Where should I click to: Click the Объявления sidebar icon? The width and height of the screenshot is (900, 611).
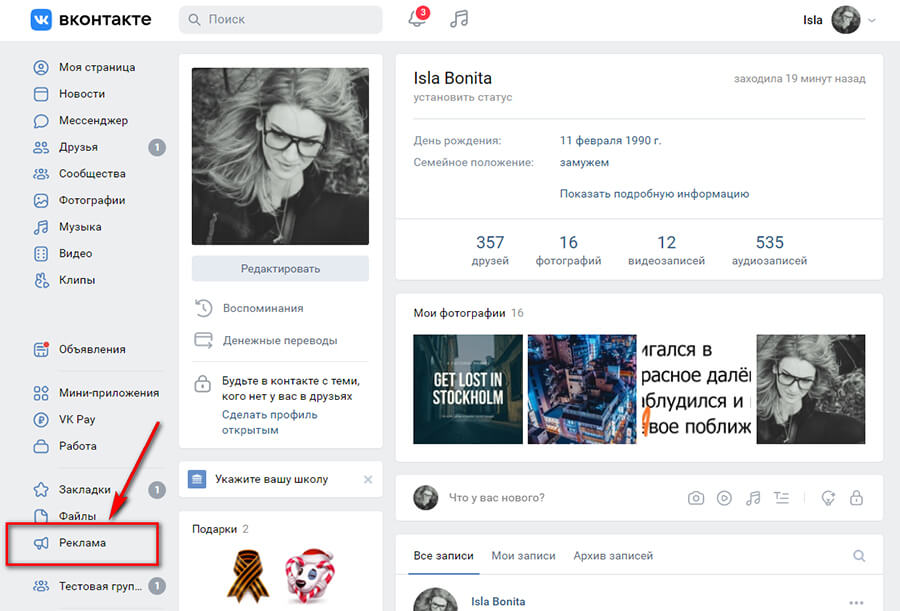point(41,349)
